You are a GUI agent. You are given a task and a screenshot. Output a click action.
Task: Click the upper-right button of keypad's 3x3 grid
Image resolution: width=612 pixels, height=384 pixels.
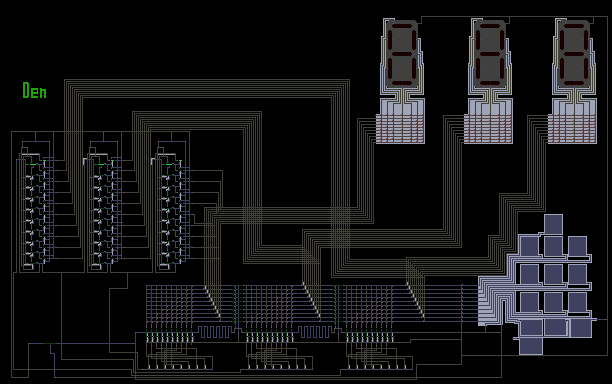point(577,246)
